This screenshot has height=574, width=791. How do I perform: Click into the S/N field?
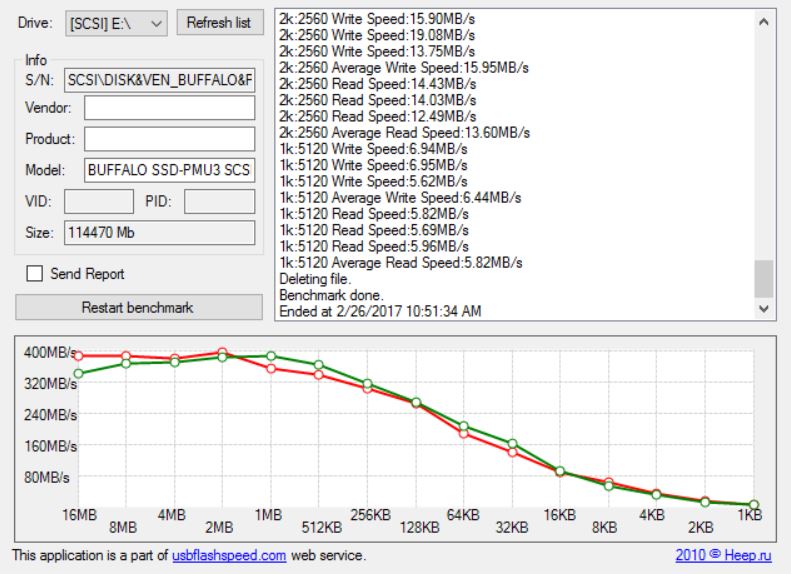(160, 80)
